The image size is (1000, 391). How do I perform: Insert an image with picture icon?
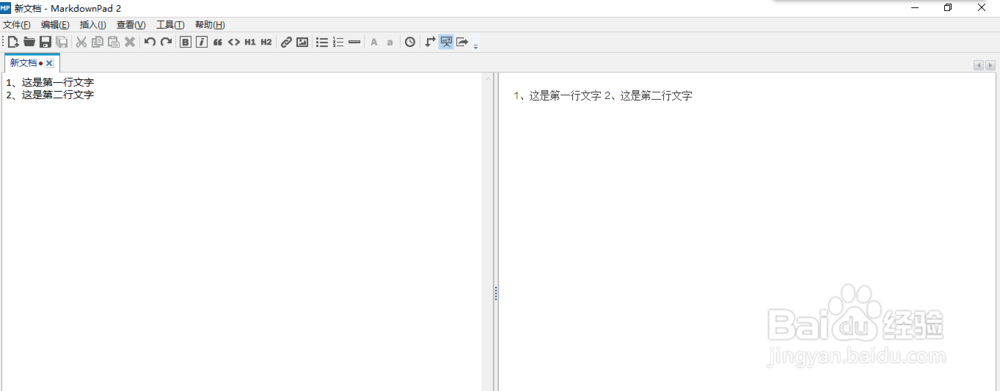click(x=302, y=42)
